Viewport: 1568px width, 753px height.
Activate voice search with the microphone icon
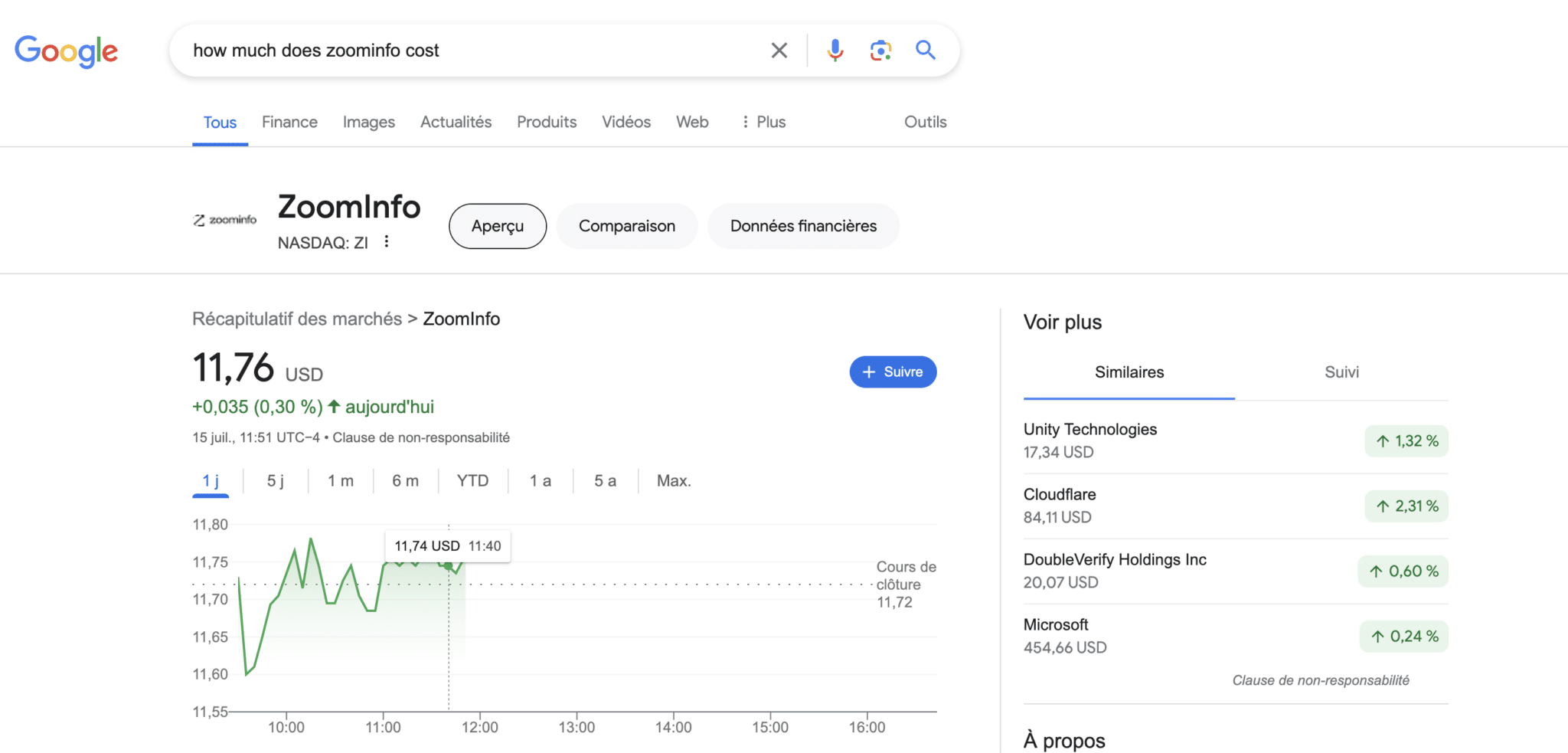(834, 50)
